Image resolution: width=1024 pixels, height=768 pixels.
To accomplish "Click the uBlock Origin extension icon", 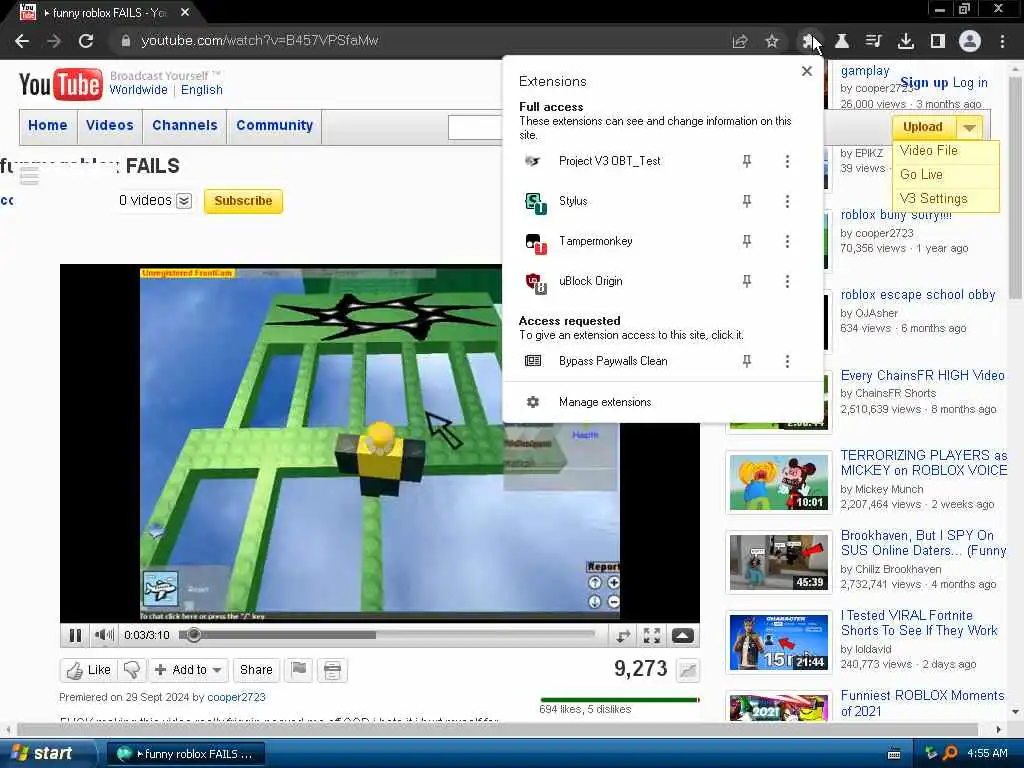I will [x=536, y=283].
